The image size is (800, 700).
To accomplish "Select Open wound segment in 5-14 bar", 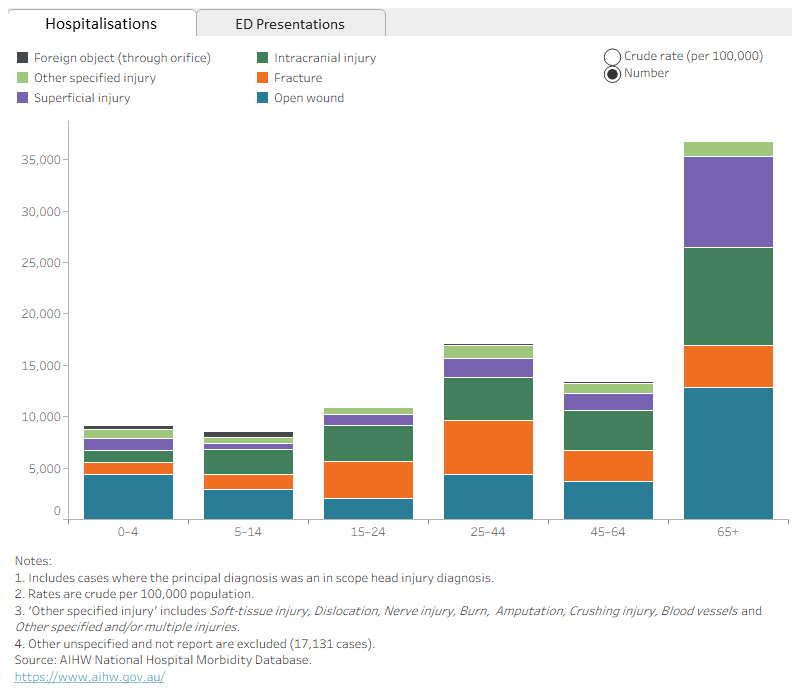I will tap(248, 505).
